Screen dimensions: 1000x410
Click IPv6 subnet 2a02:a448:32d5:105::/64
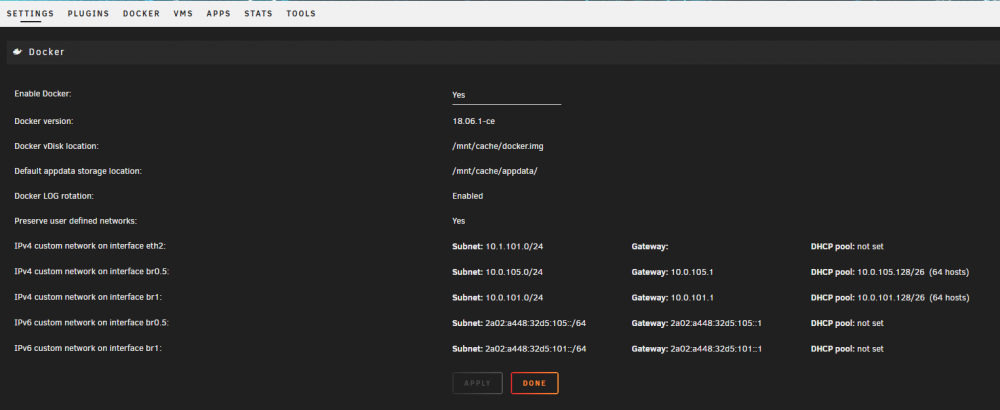[x=536, y=323]
